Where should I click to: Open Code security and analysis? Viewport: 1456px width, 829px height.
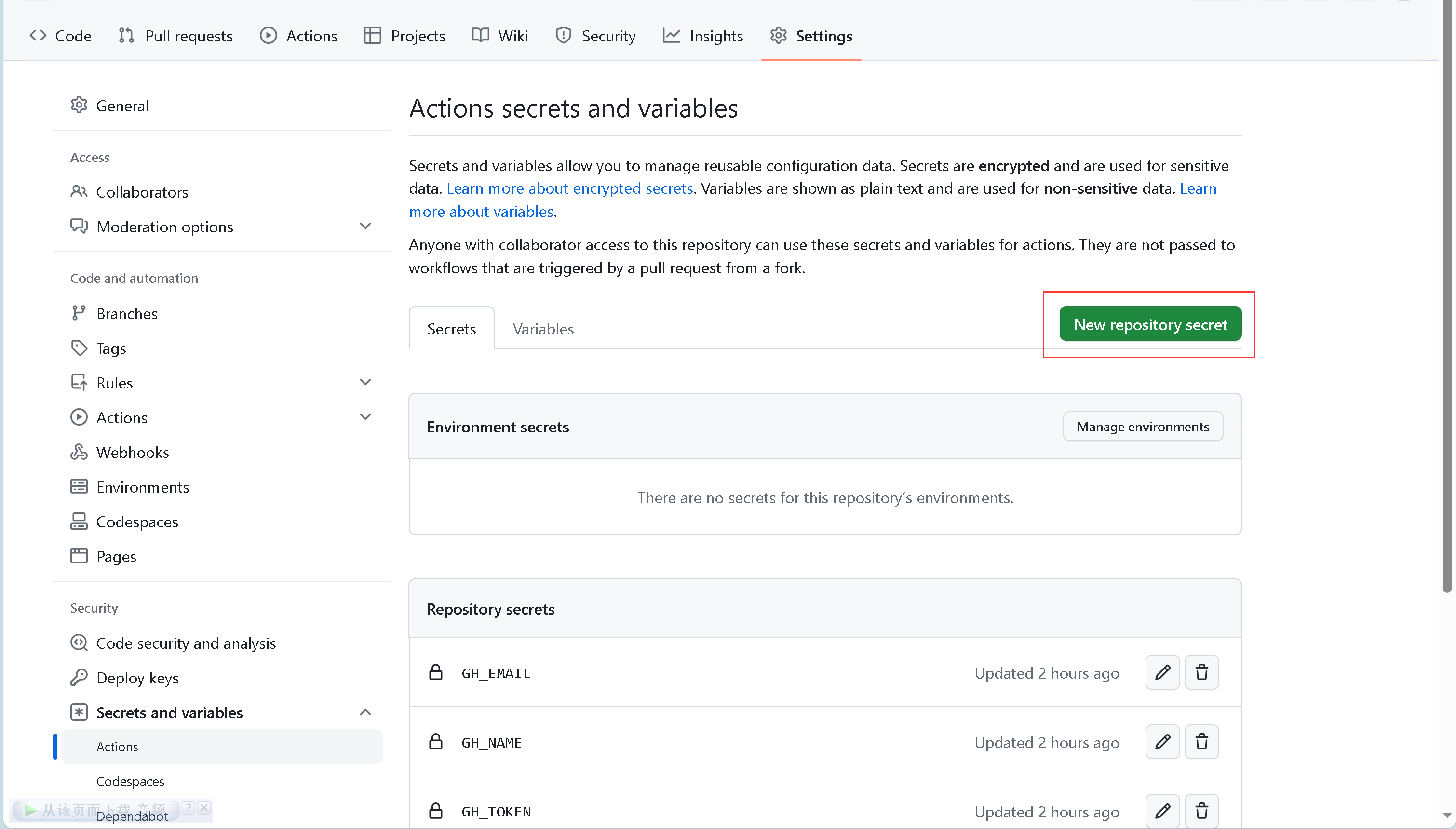[x=186, y=643]
